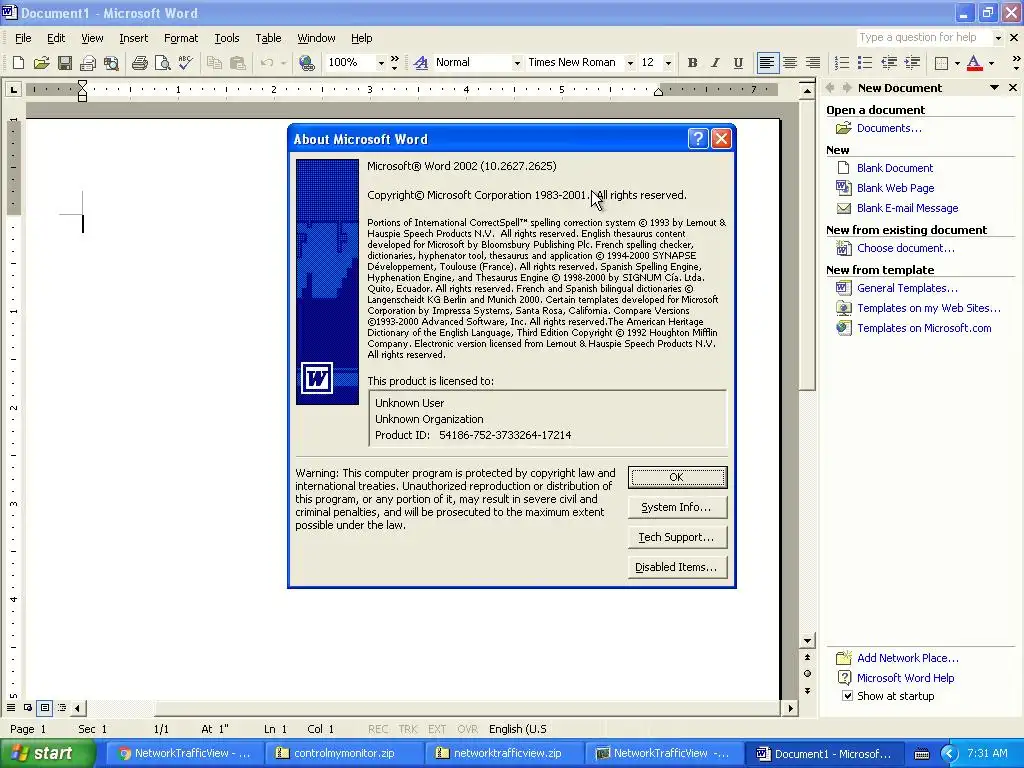Click the General Templates link
The width and height of the screenshot is (1024, 768).
click(x=907, y=288)
